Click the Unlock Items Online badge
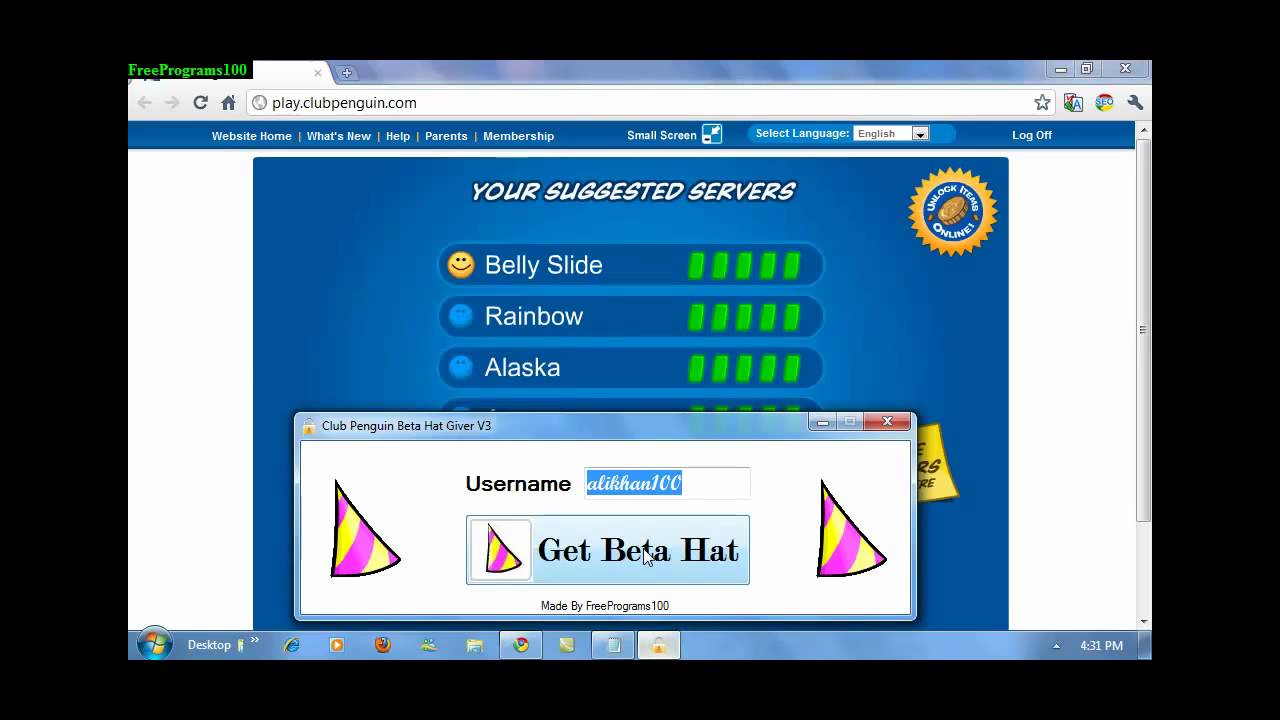 tap(952, 211)
